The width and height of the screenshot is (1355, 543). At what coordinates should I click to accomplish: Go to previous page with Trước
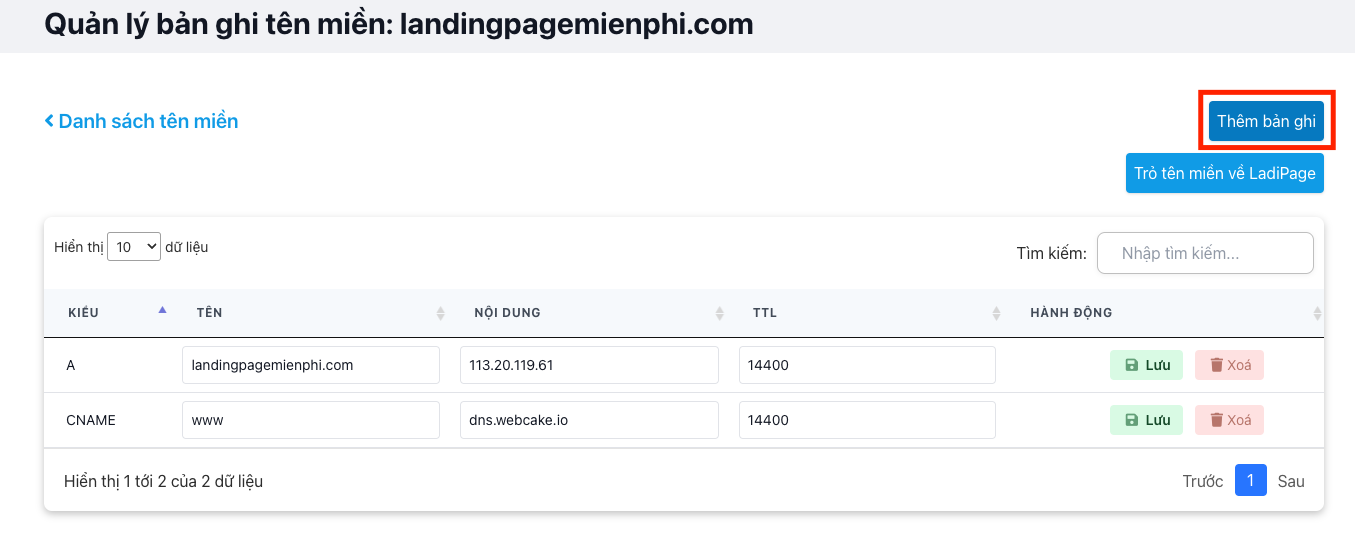pyautogui.click(x=1202, y=481)
